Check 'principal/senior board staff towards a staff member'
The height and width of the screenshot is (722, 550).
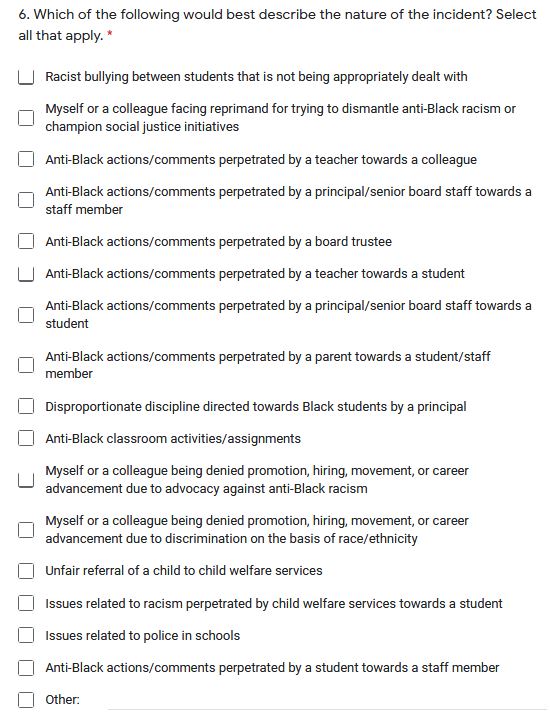coord(26,200)
